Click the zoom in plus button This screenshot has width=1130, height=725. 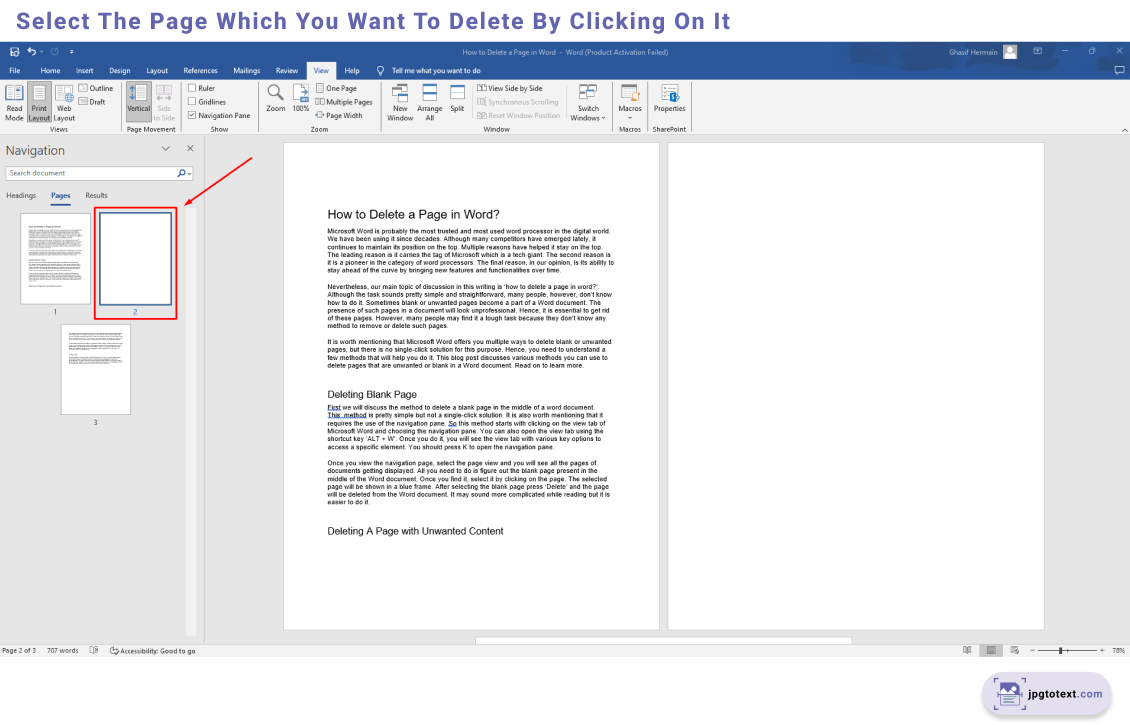pyautogui.click(x=1102, y=651)
